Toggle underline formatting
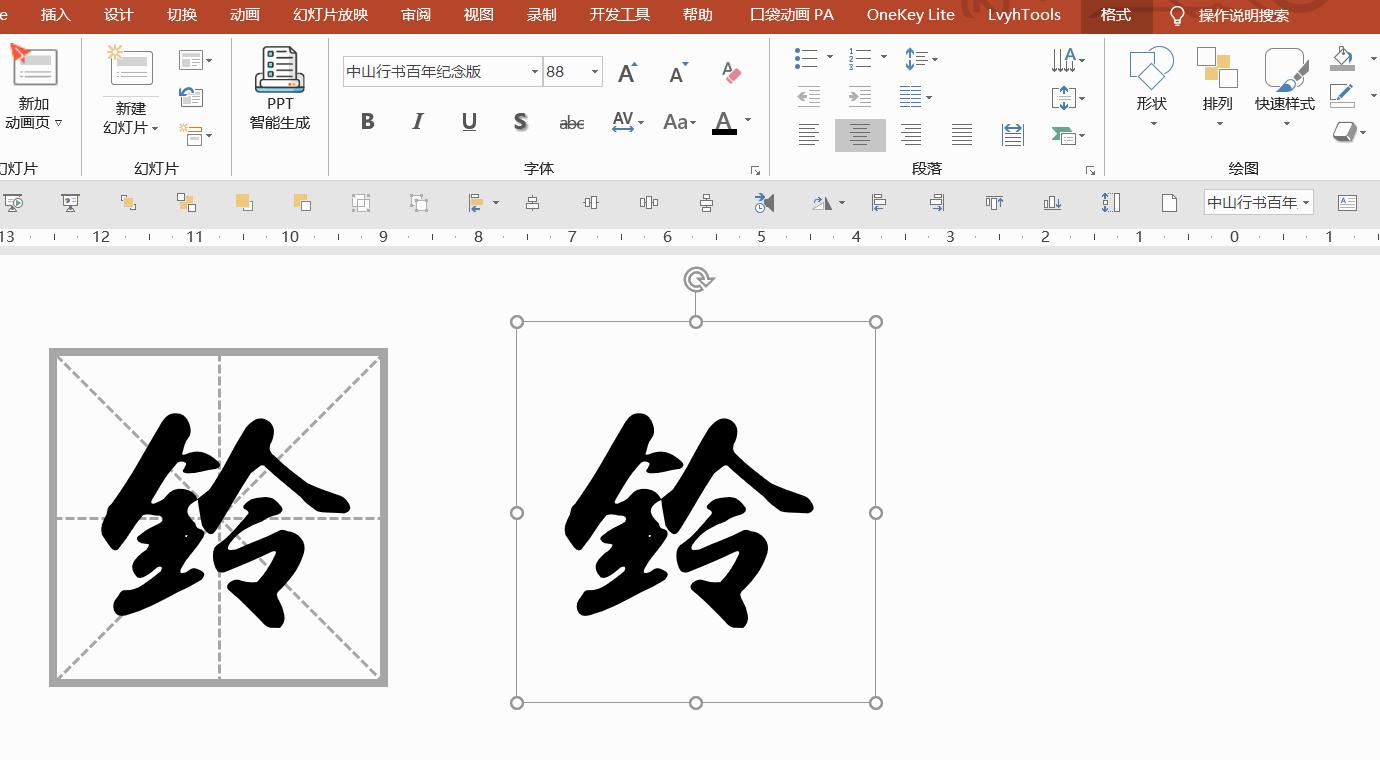This screenshot has height=760, width=1380. tap(468, 121)
